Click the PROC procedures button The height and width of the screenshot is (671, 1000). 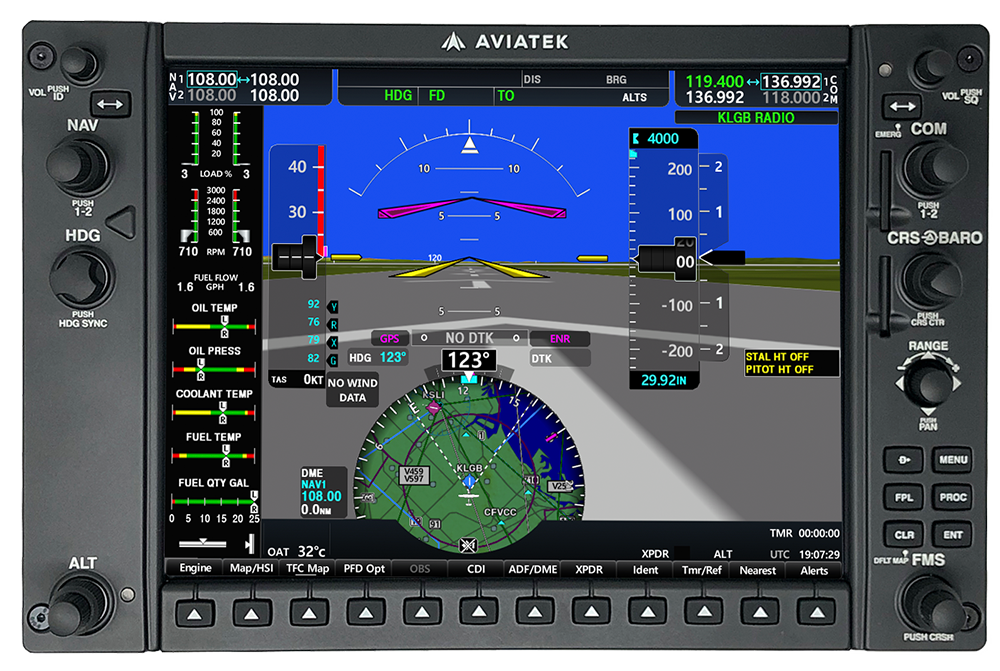pyautogui.click(x=953, y=498)
